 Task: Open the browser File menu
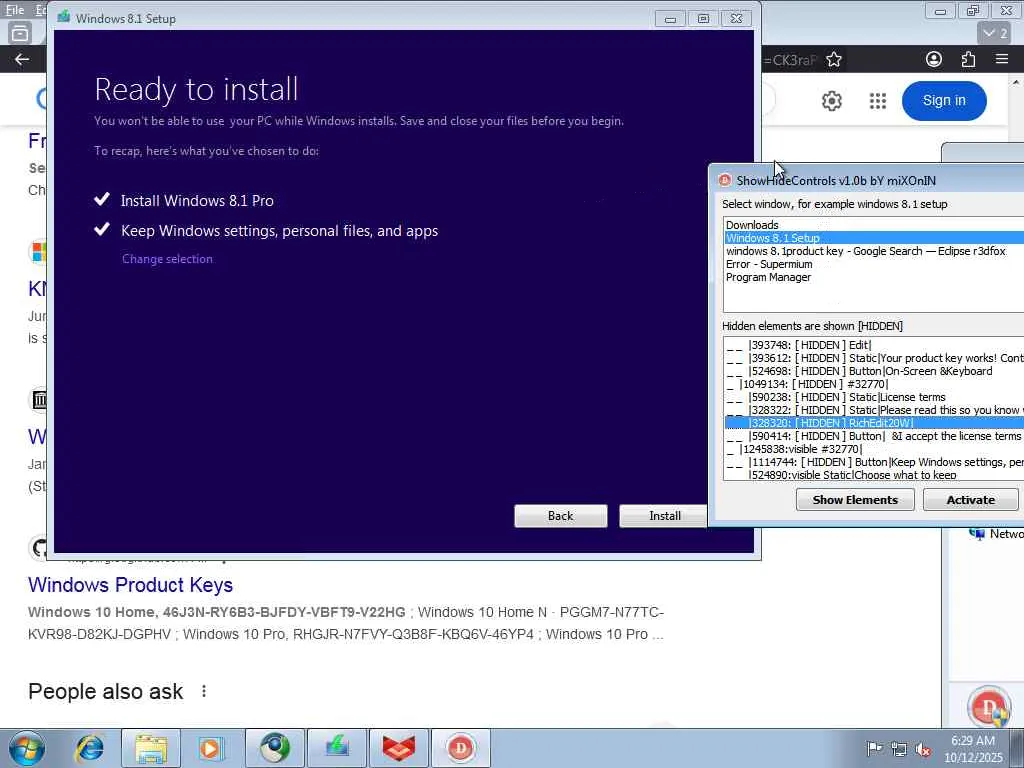tap(14, 9)
